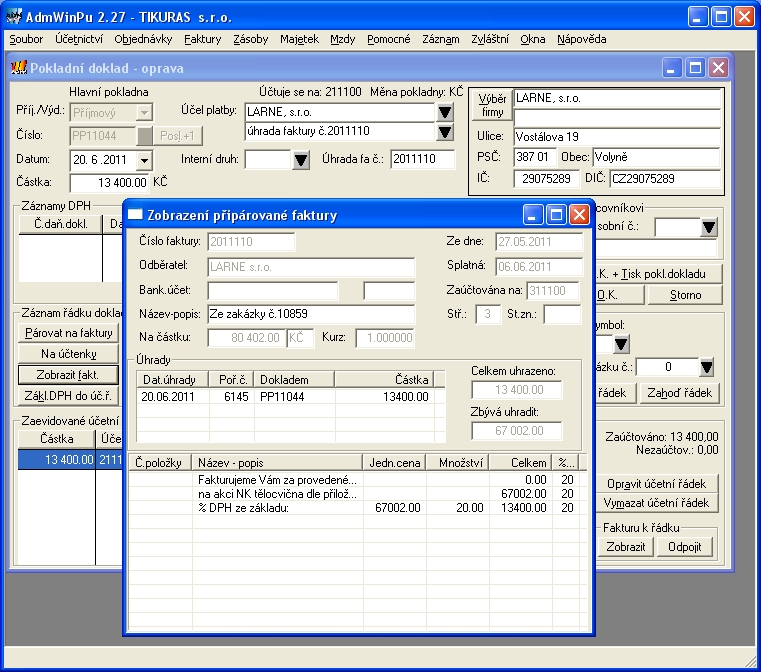Click the Zobrazit fakt. button
The width and height of the screenshot is (761, 672).
(x=68, y=375)
